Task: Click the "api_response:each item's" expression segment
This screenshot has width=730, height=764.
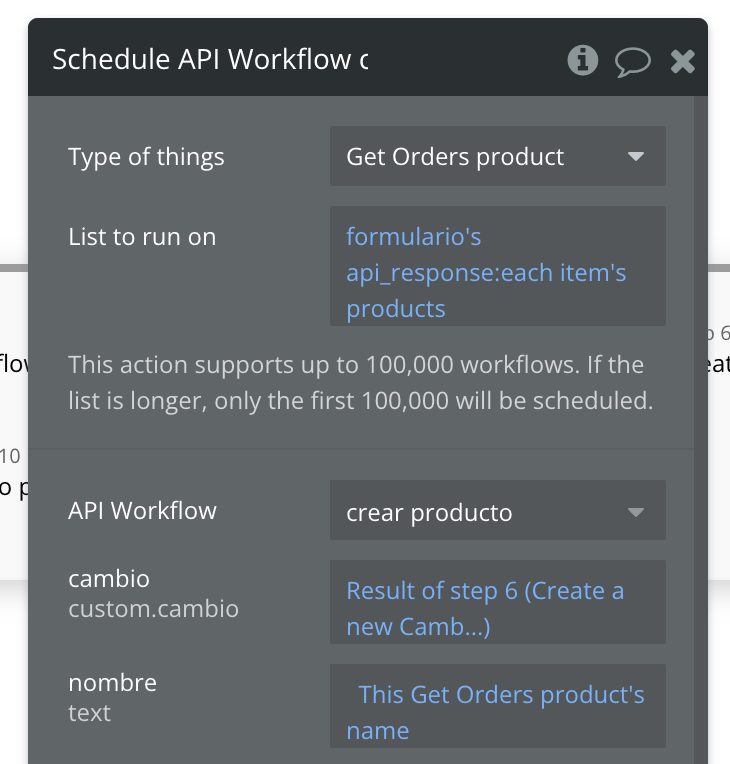Action: tap(486, 273)
